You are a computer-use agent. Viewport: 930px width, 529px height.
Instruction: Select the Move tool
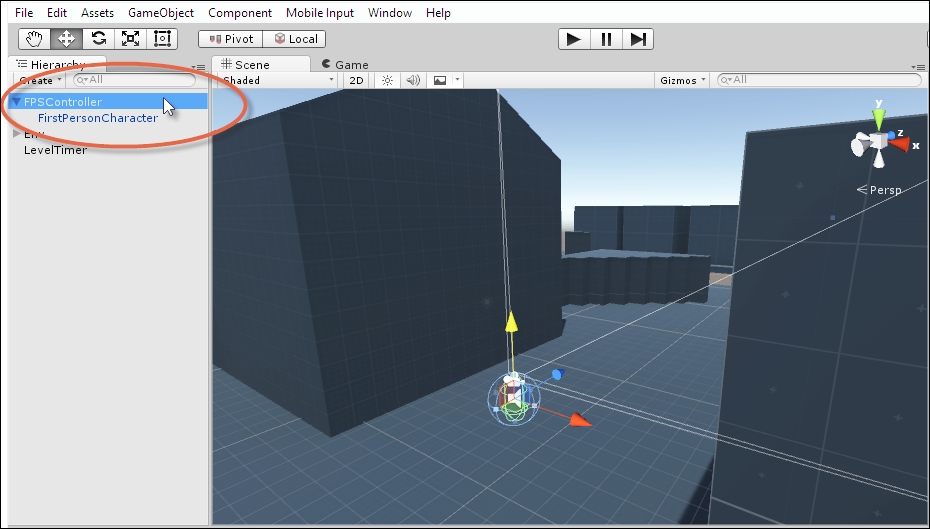click(x=66, y=39)
